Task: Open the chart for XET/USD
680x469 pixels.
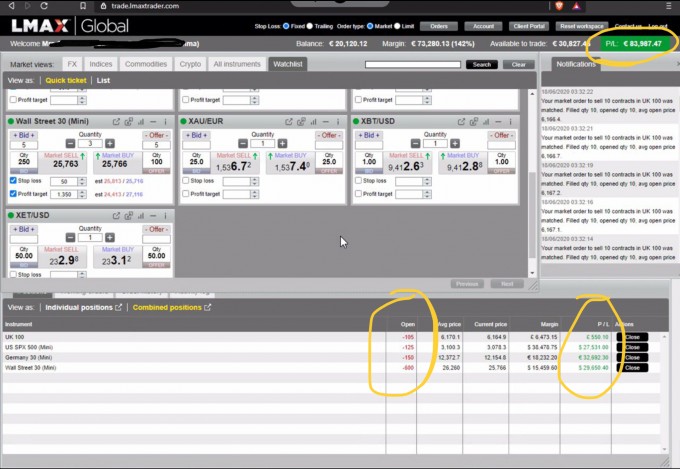Action: click(141, 216)
